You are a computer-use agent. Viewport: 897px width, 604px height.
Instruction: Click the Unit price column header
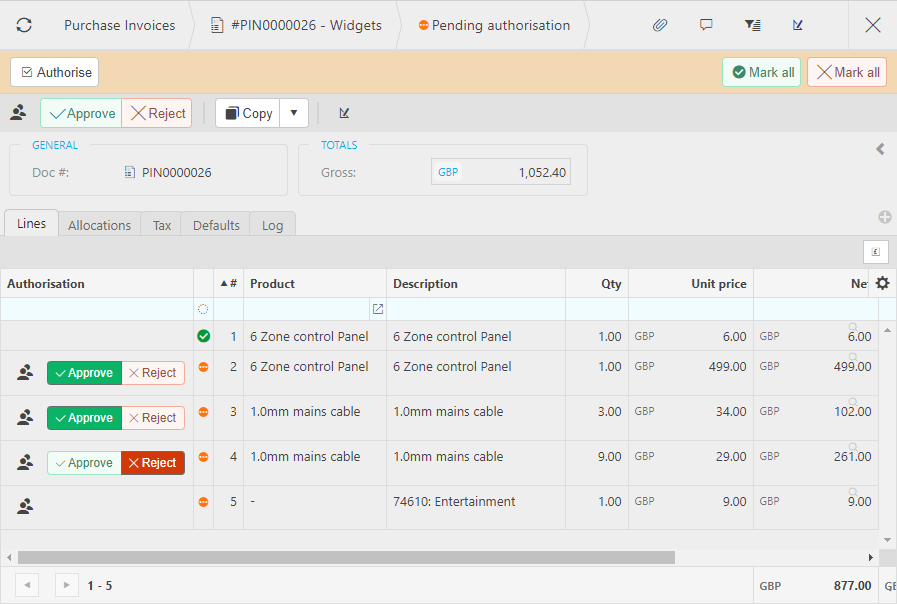[x=691, y=284]
